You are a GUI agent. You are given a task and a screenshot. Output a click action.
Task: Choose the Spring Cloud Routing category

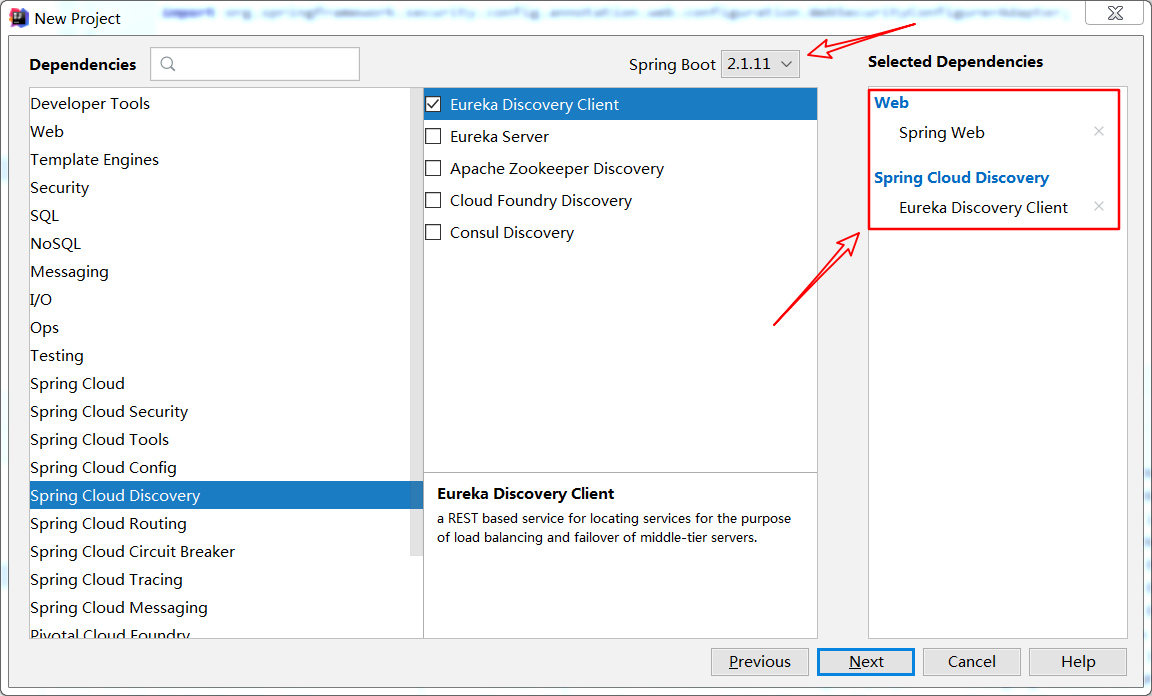(220, 523)
